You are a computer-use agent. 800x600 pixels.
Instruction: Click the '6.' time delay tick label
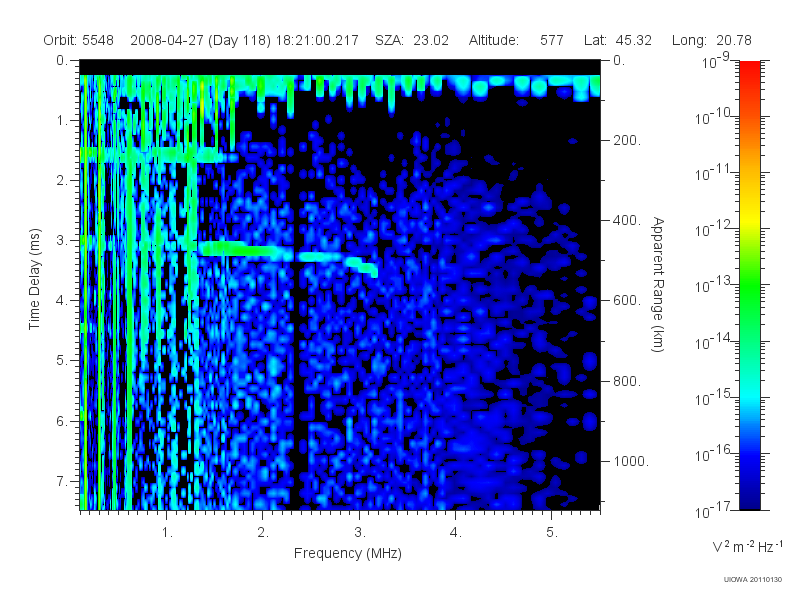tap(62, 421)
